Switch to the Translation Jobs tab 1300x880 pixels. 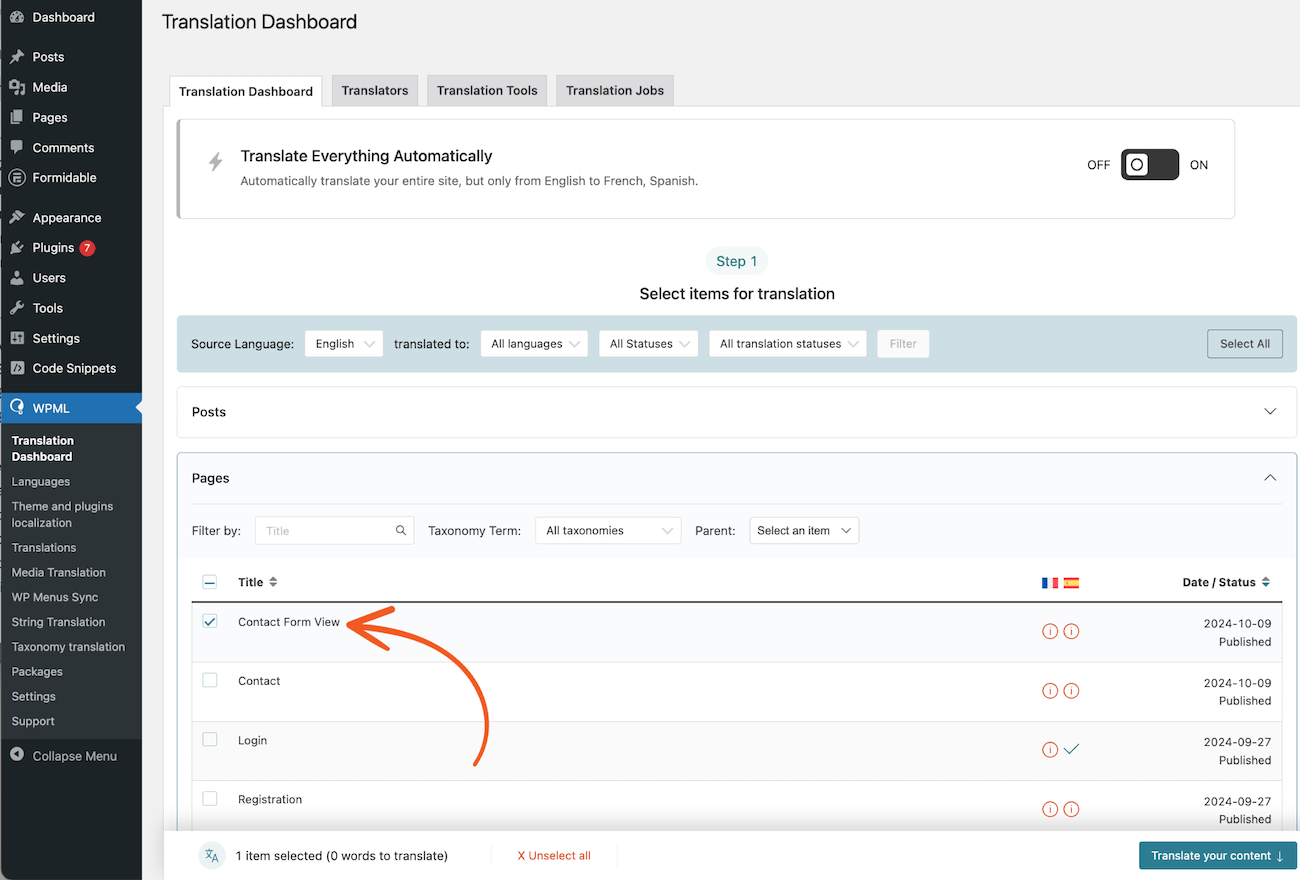(x=615, y=90)
